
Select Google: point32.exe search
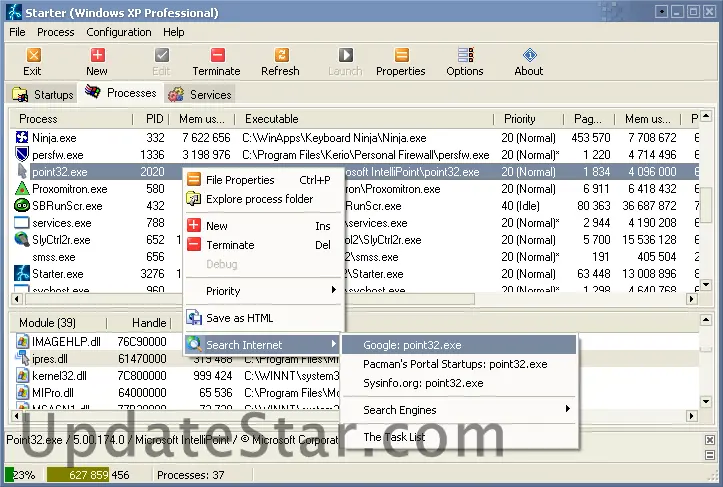[459, 345]
